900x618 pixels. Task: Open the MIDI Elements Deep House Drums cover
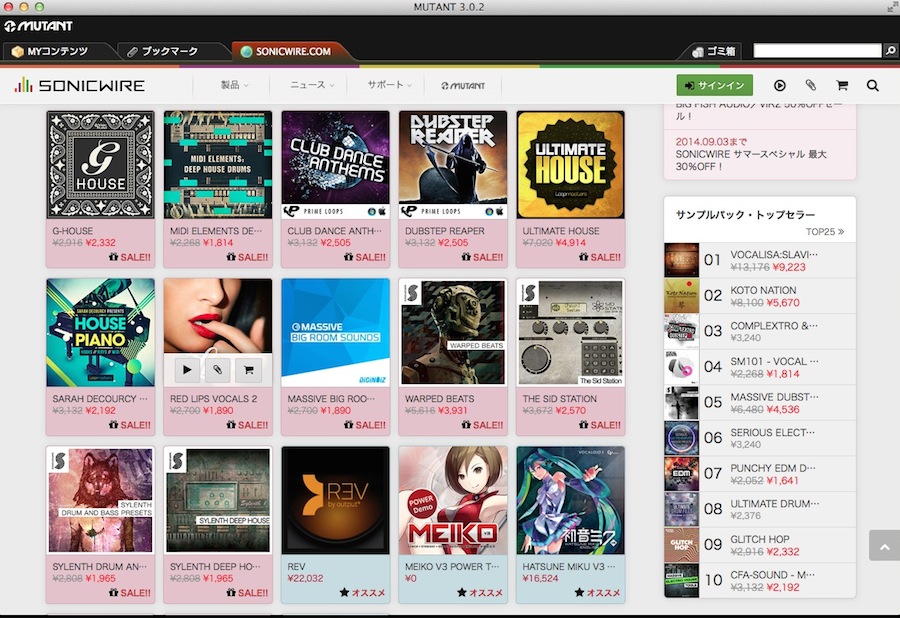pyautogui.click(x=218, y=165)
